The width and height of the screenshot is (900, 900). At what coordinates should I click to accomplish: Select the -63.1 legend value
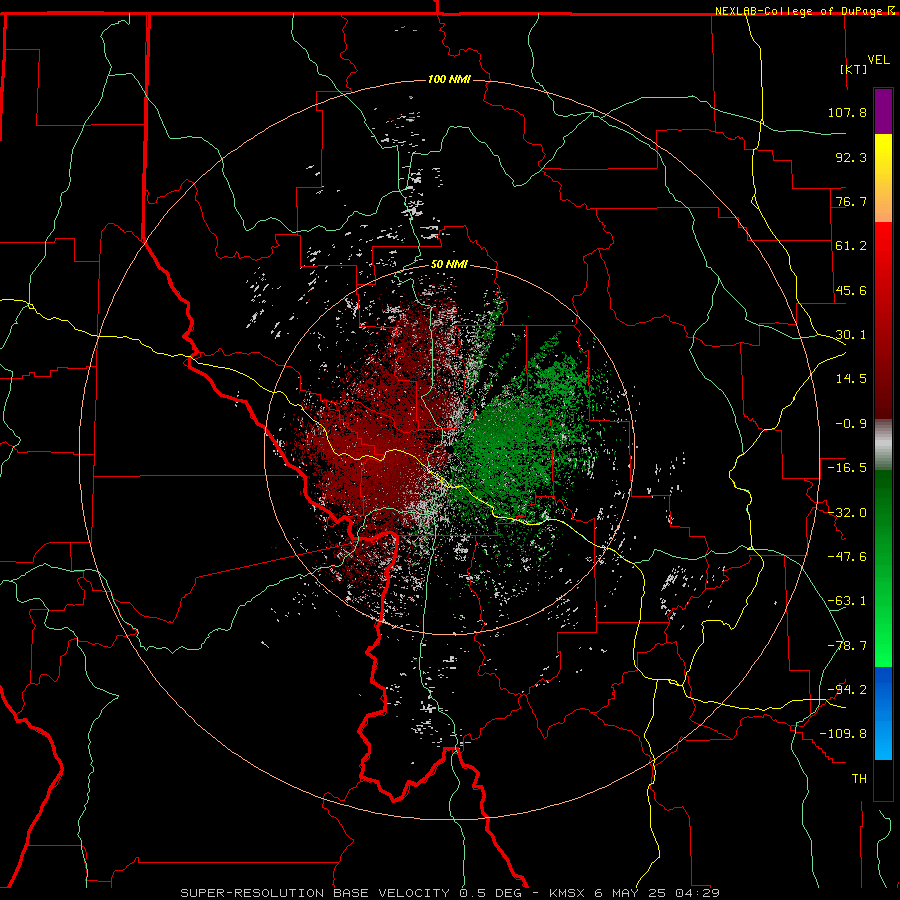pos(847,601)
